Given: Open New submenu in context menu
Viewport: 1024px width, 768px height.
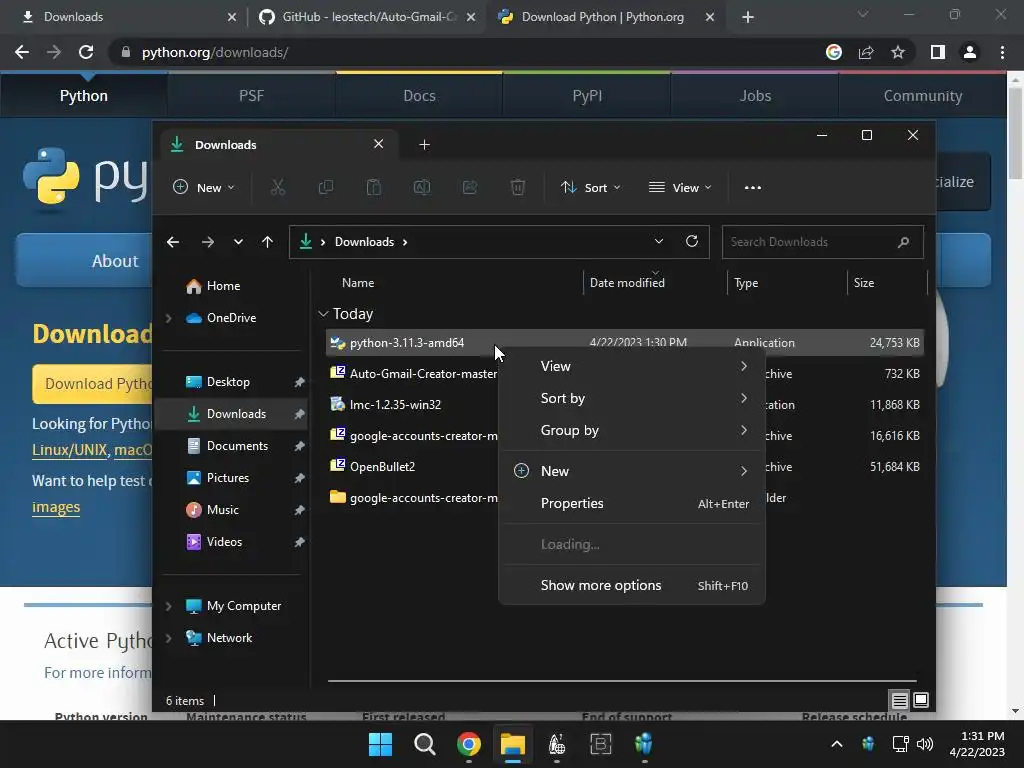Looking at the screenshot, I should coord(632,471).
